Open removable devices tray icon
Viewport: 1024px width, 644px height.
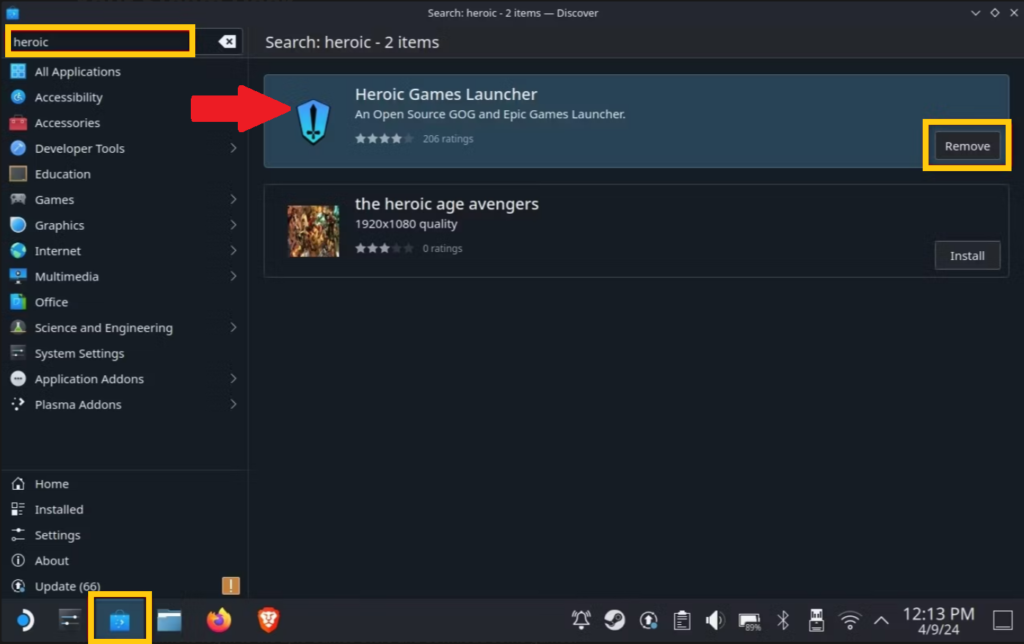816,620
